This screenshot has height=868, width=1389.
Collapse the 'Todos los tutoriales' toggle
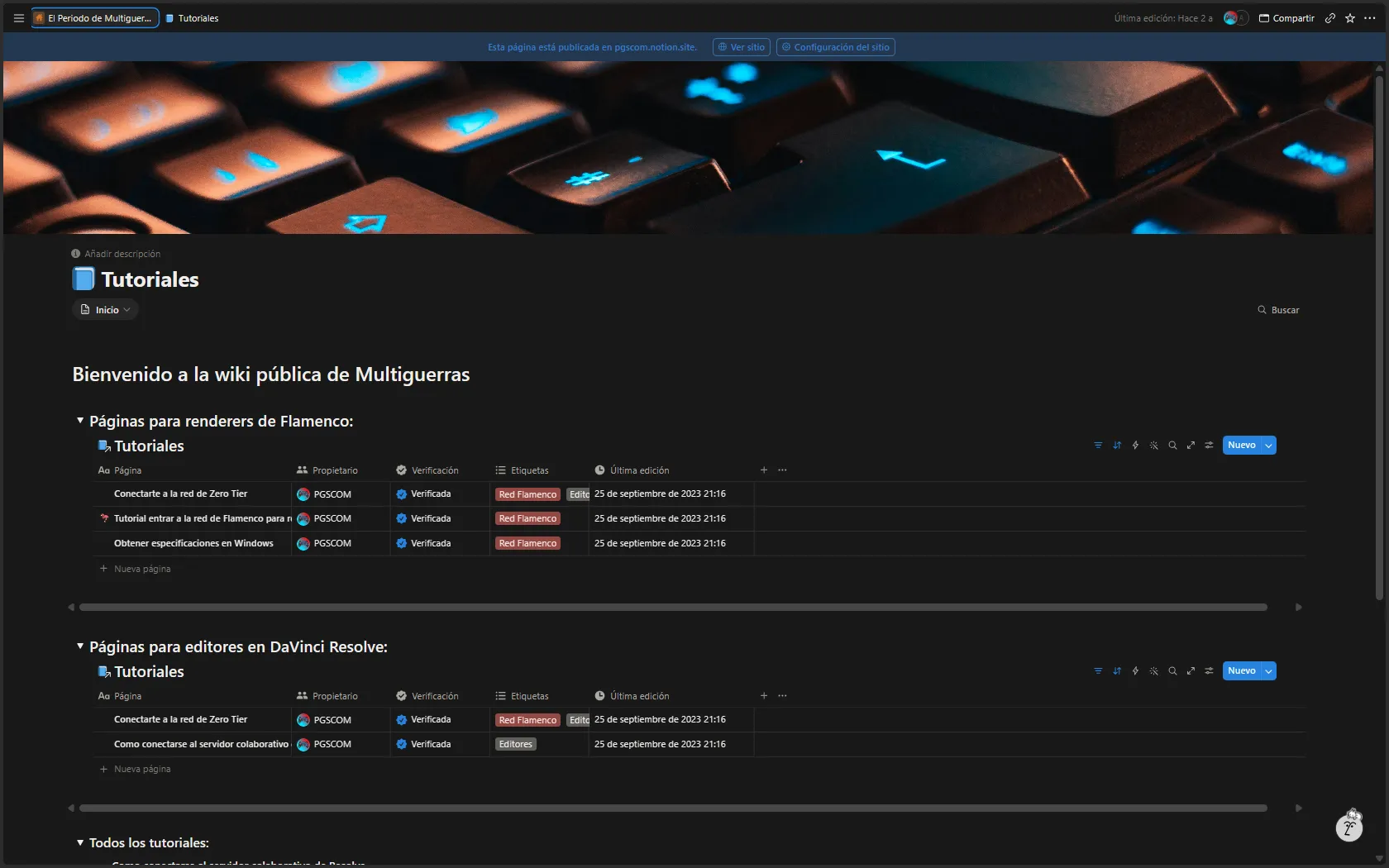point(80,843)
